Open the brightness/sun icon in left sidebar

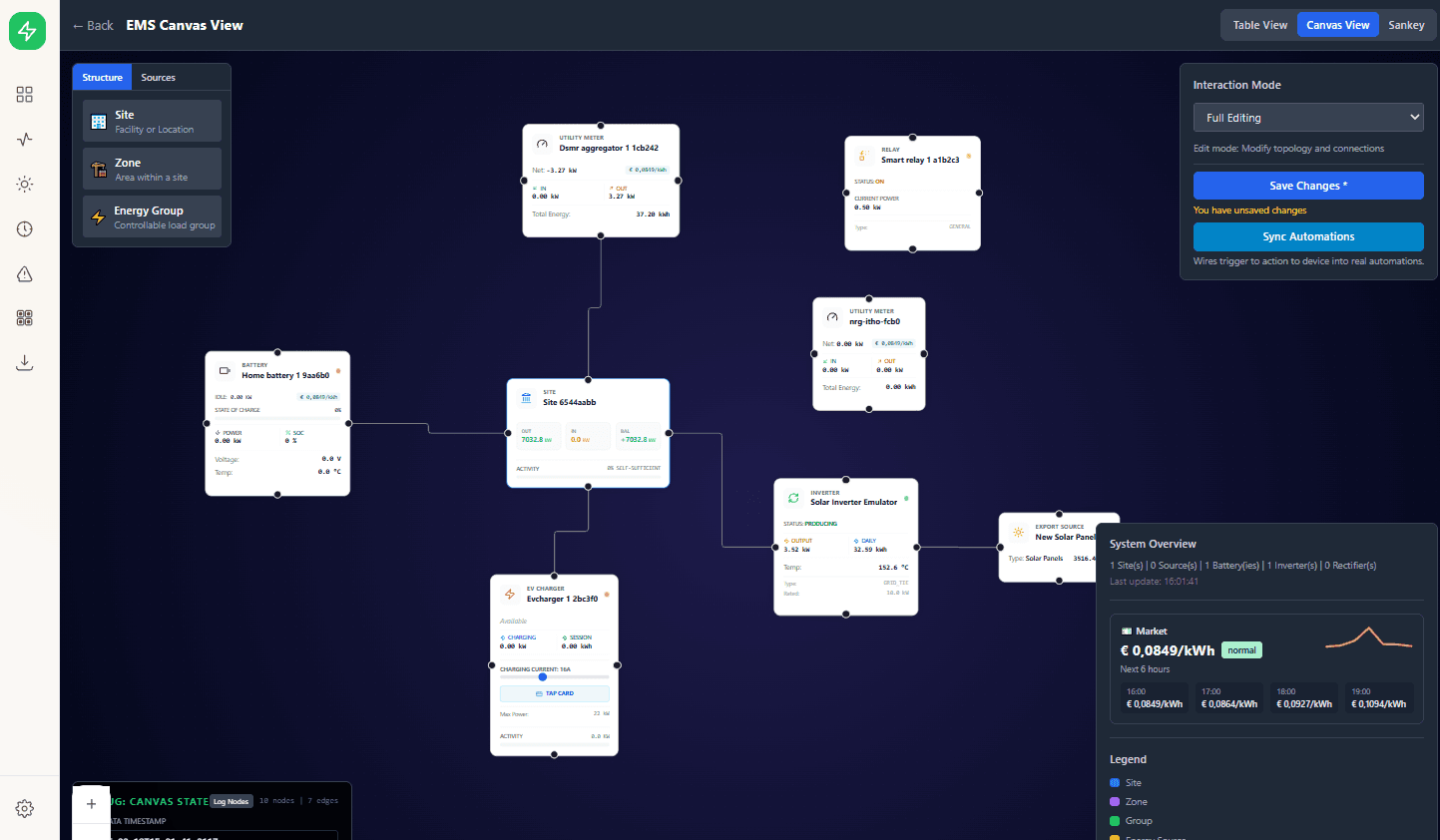24,184
